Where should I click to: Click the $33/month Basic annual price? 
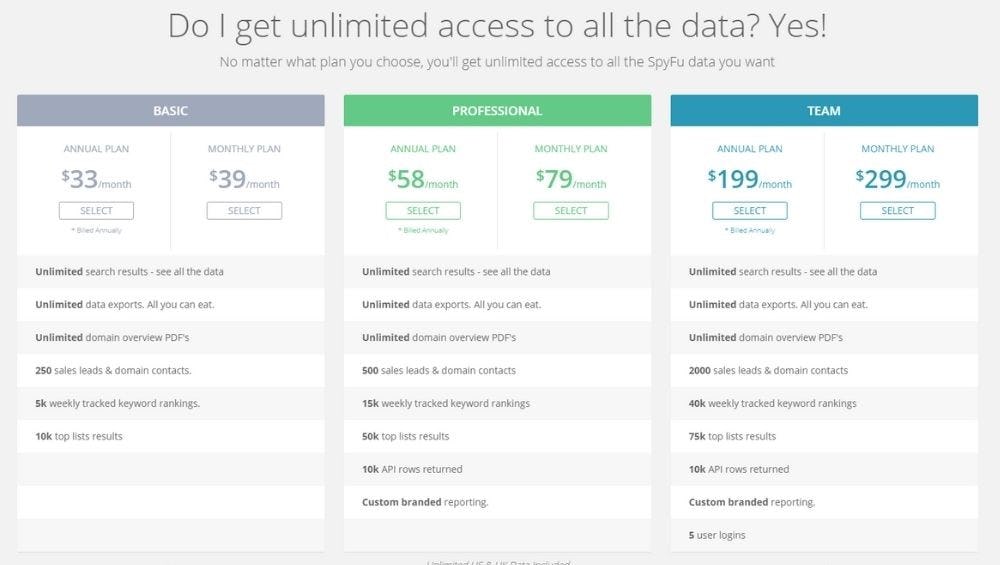[x=96, y=180]
